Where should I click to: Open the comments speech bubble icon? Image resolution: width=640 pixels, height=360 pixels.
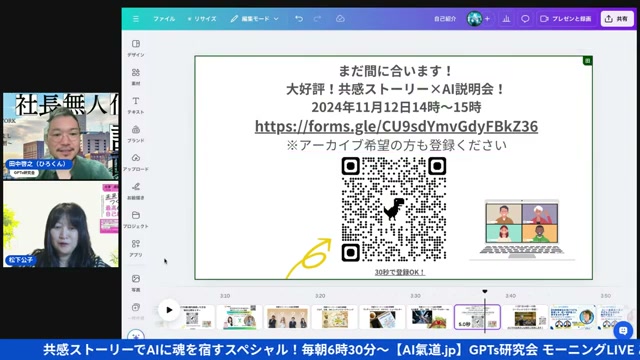525,19
